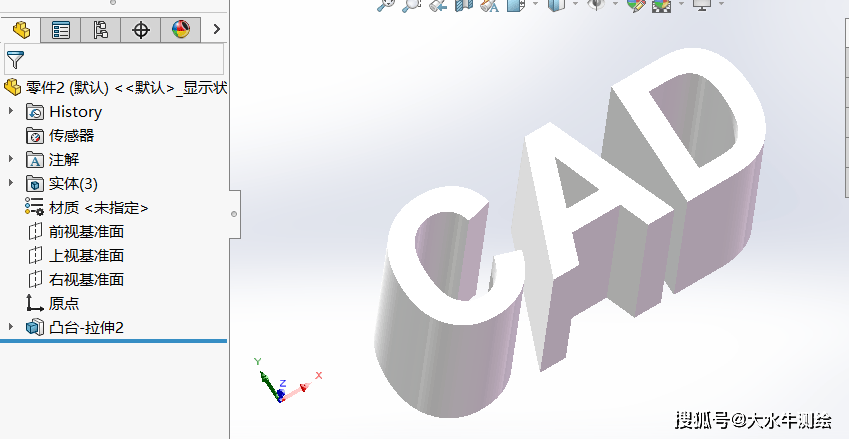
Task: Expand the History folder arrow
Action: tap(10, 111)
